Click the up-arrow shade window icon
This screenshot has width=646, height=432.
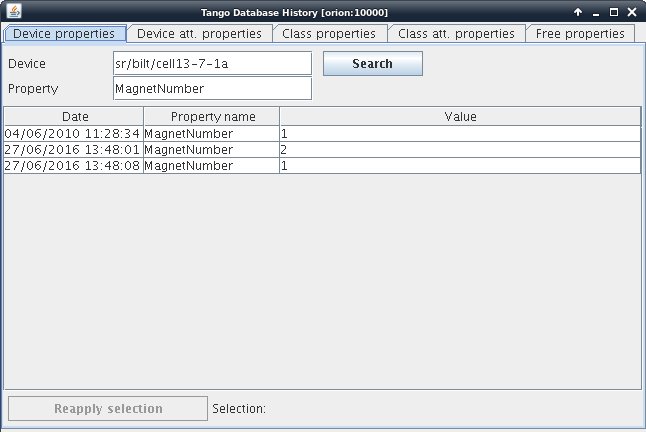click(x=578, y=12)
